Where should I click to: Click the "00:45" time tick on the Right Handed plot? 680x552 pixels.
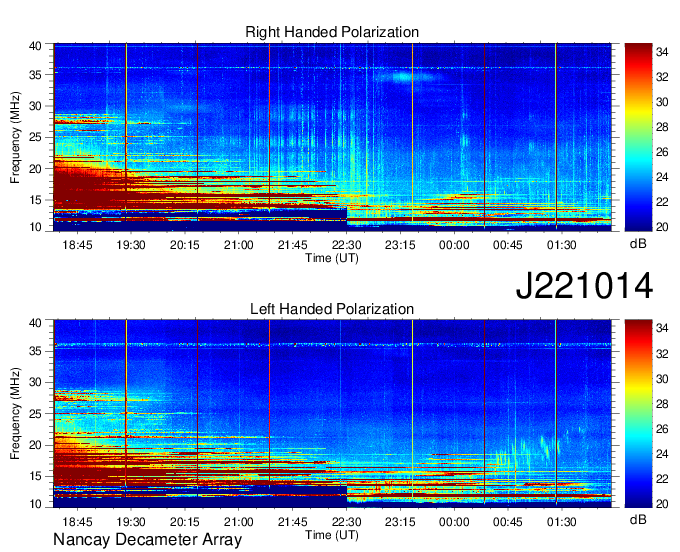(x=508, y=245)
